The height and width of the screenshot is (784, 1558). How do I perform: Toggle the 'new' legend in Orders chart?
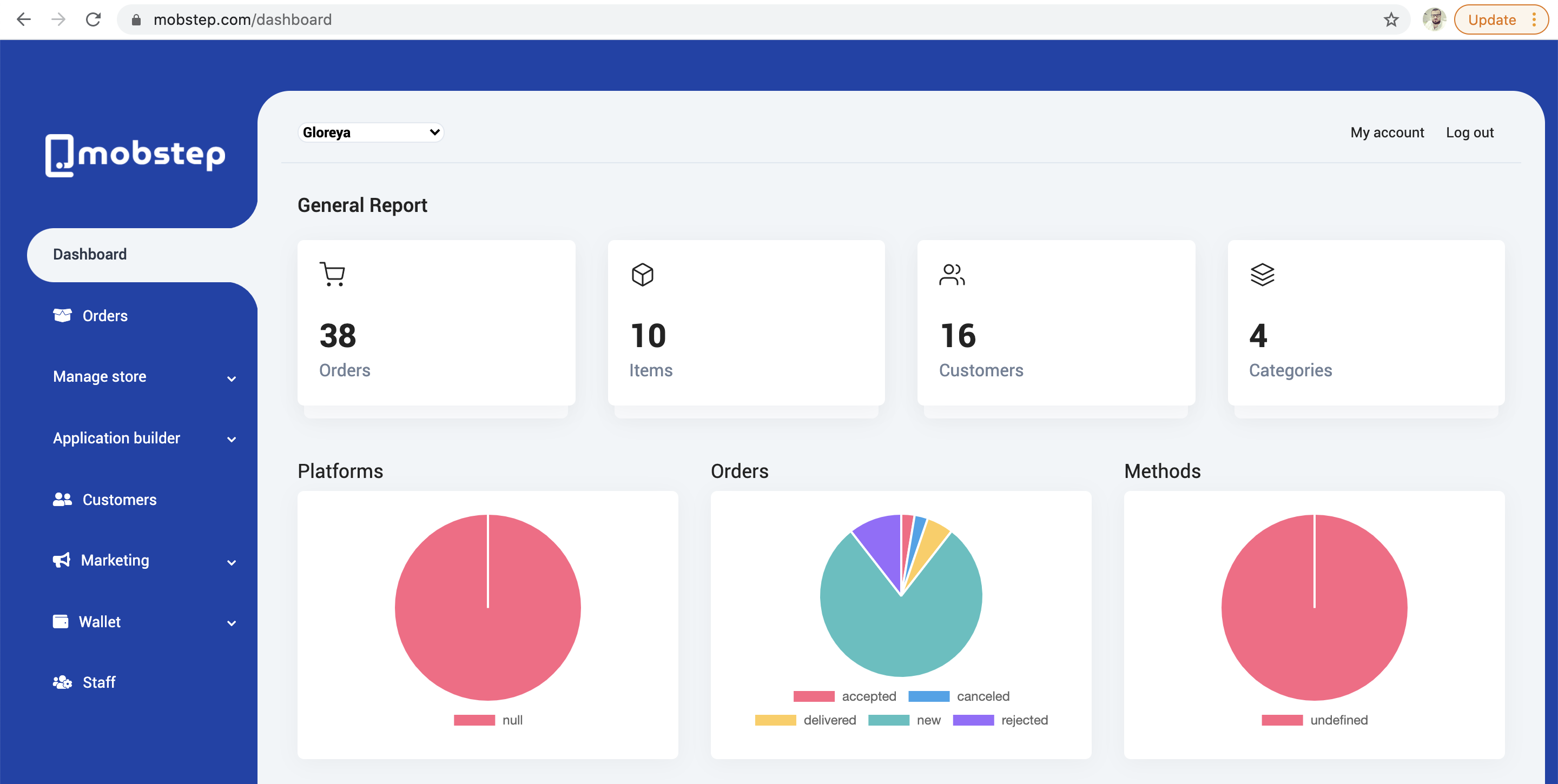904,720
